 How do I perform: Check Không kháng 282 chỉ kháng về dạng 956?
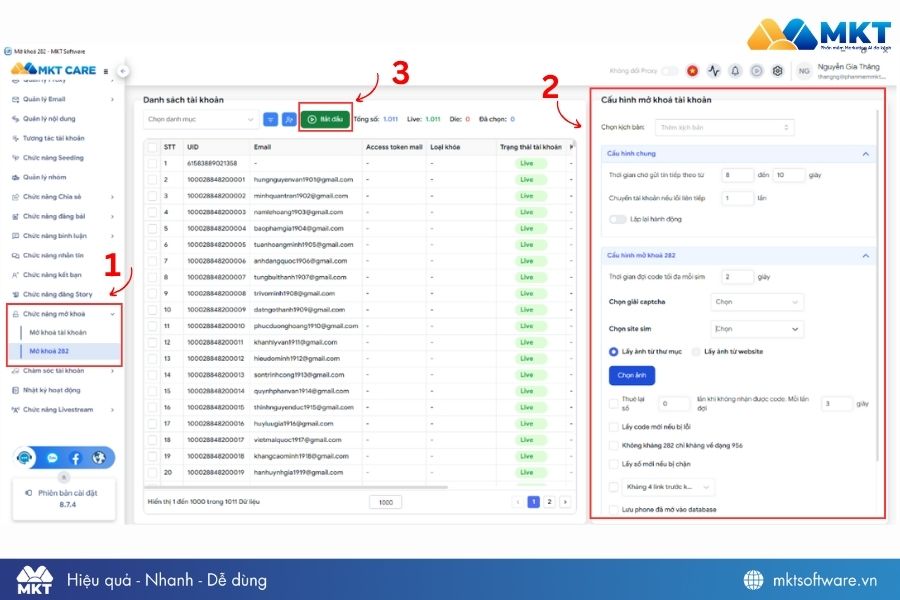click(613, 446)
